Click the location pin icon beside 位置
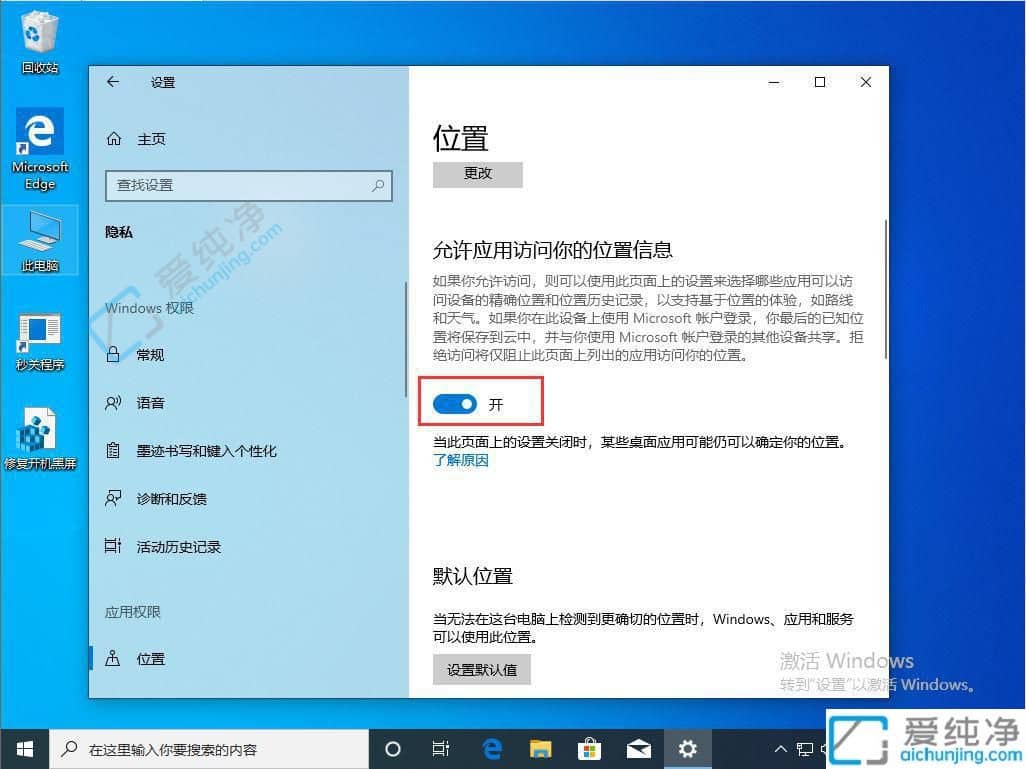The image size is (1026, 769). tap(113, 658)
